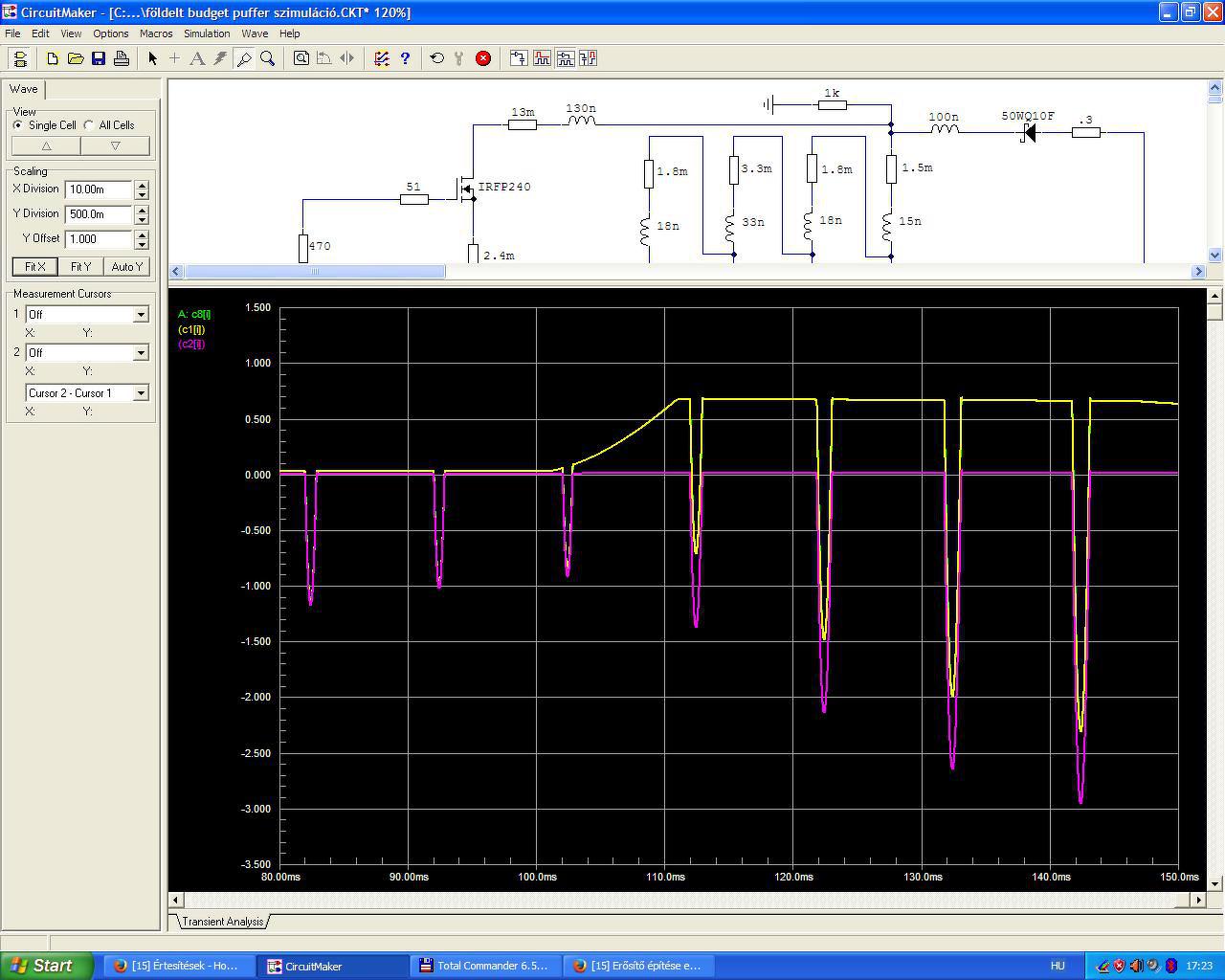The width and height of the screenshot is (1225, 980).
Task: Open the Cursor 2 dropdown
Action: (x=141, y=352)
